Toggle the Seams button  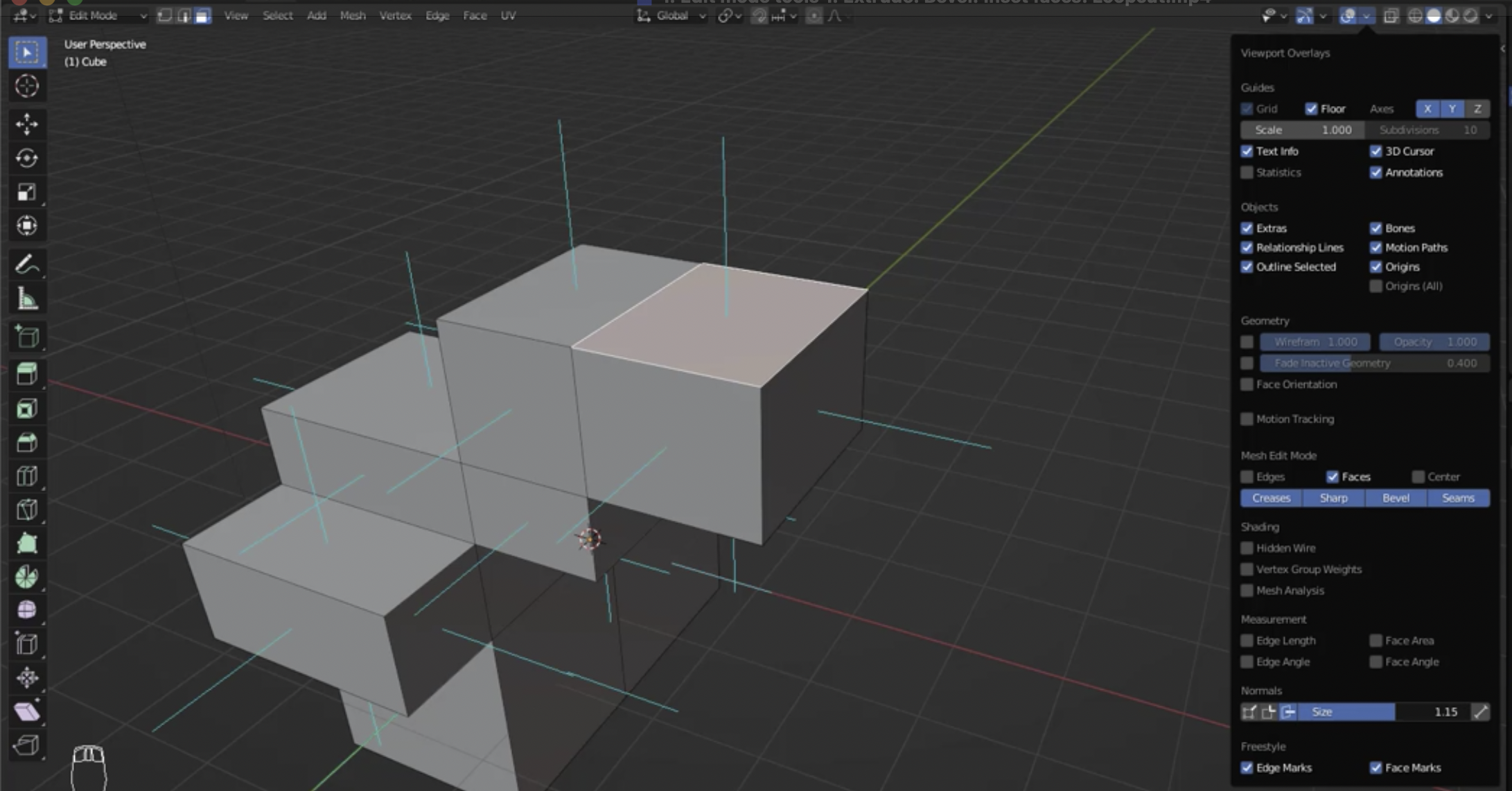click(x=1458, y=498)
